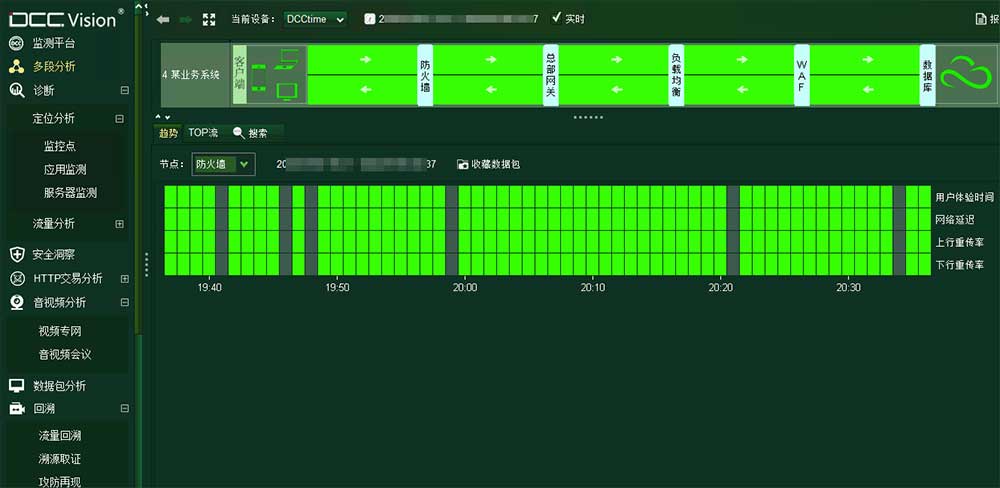This screenshot has width=1000, height=488.
Task: Go forward with the green right arrow
Action: (x=186, y=19)
